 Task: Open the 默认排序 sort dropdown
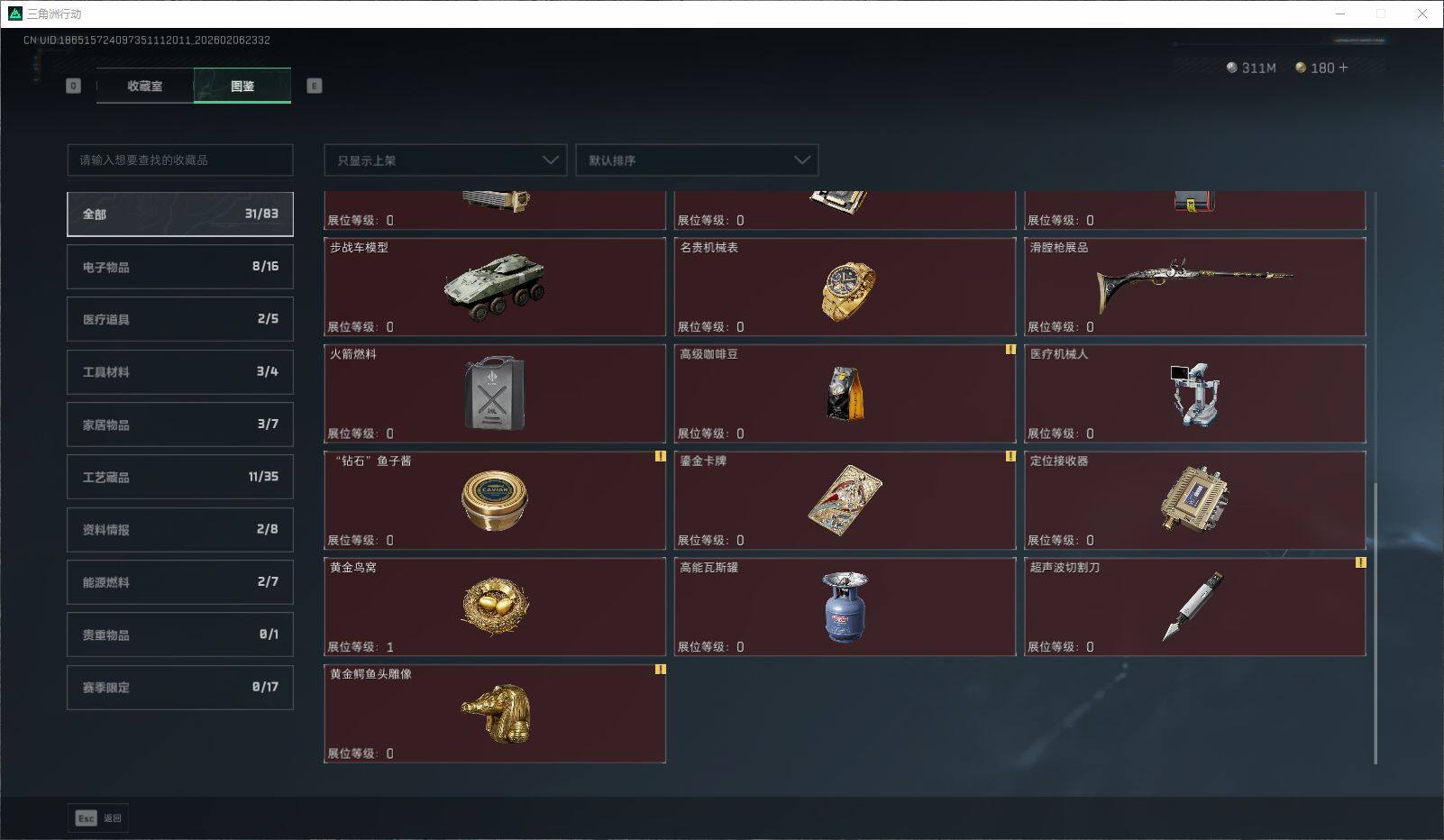coord(697,160)
